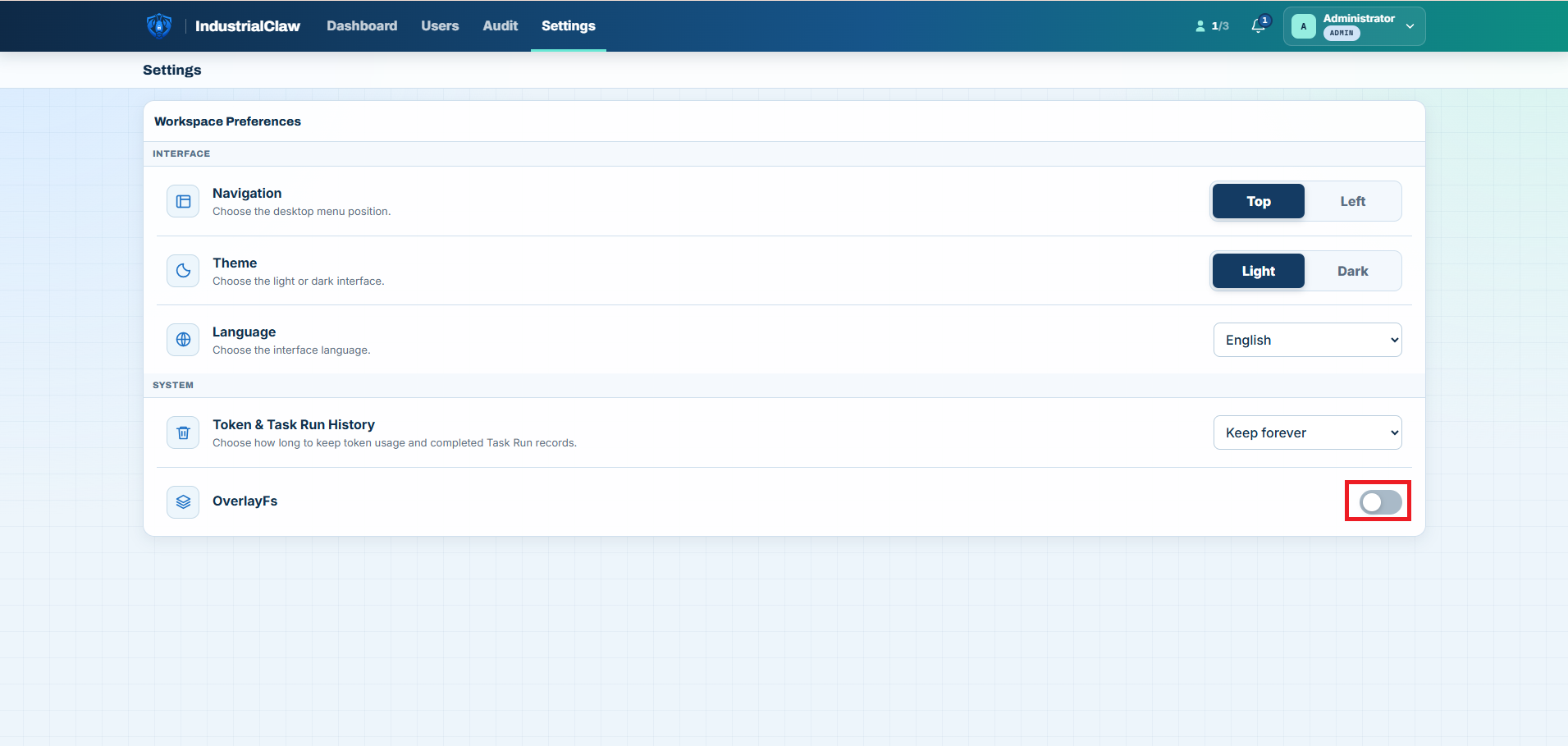Select Left navigation position

[x=1353, y=201]
